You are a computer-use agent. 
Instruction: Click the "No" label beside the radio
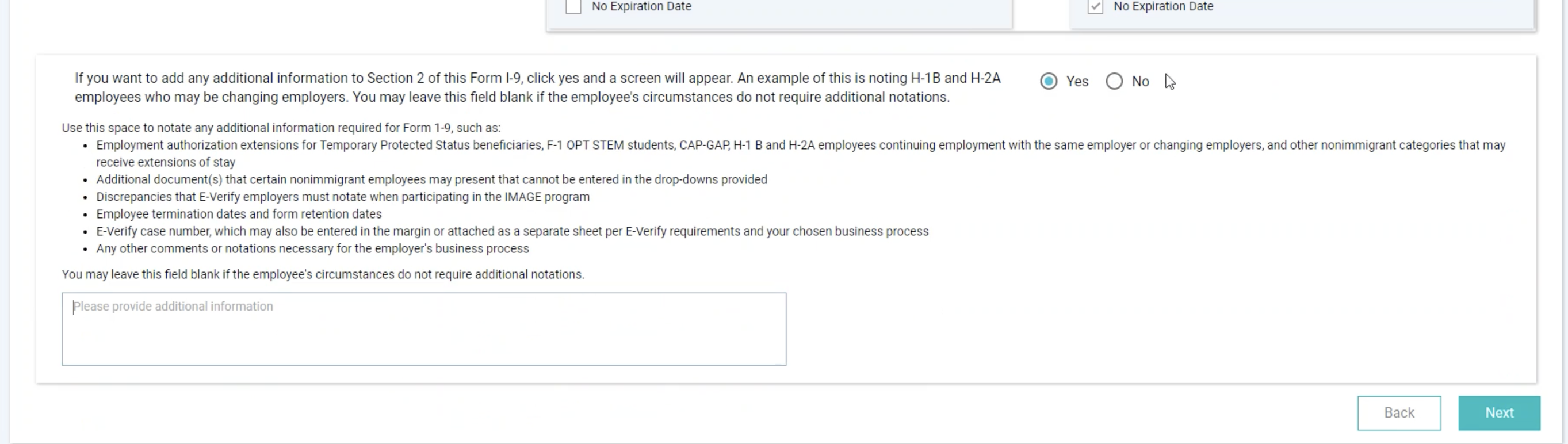[1140, 82]
